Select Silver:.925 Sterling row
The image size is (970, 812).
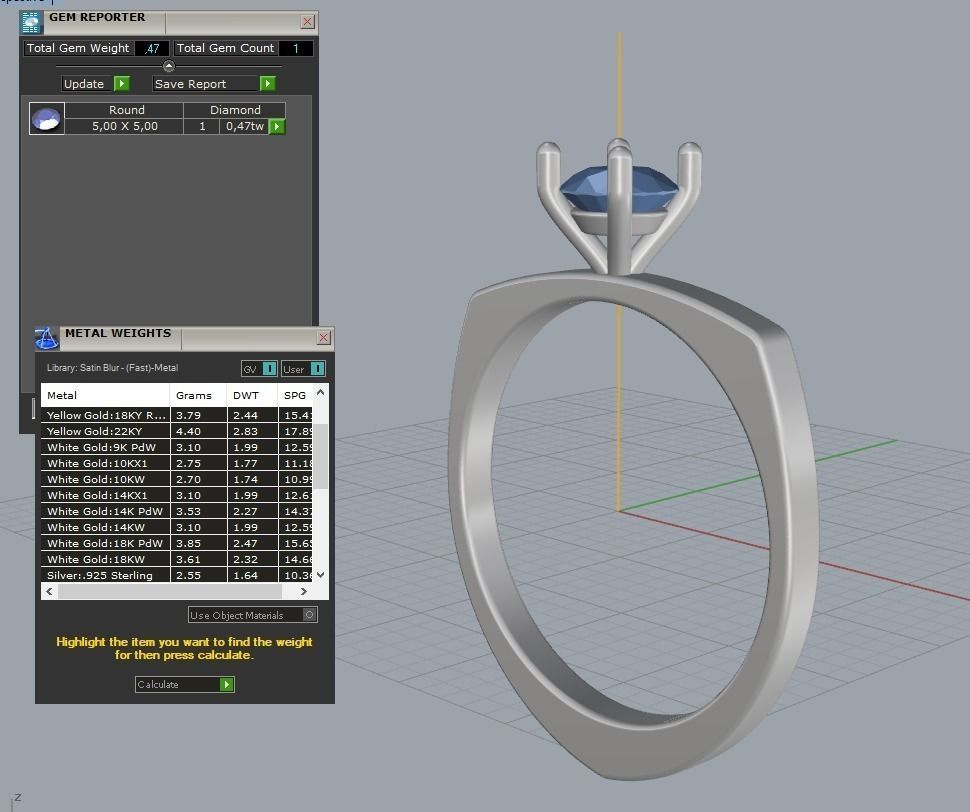tap(177, 575)
